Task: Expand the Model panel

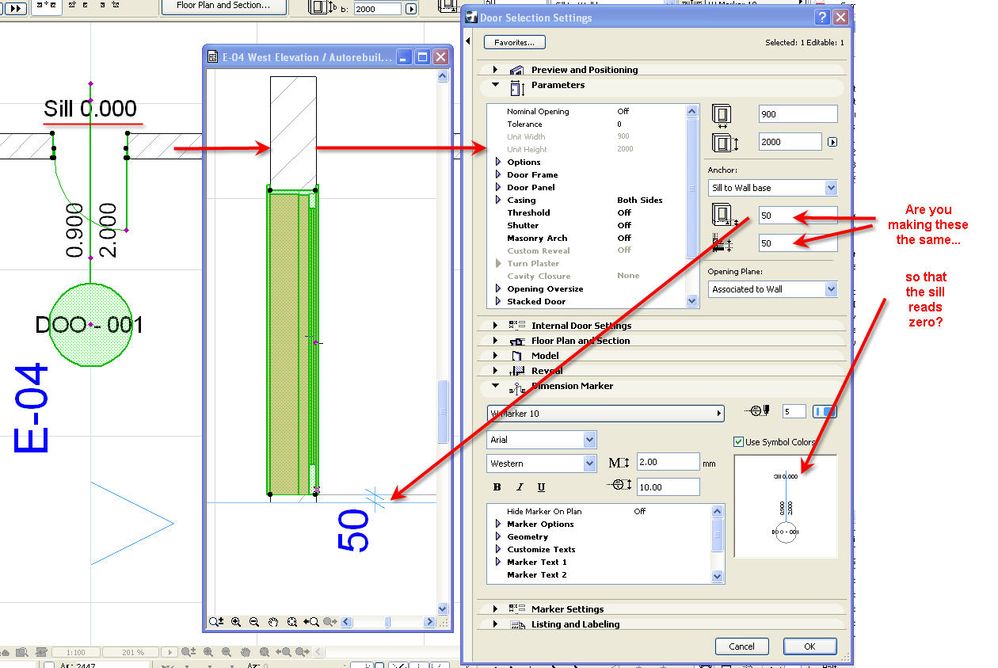Action: pos(495,356)
